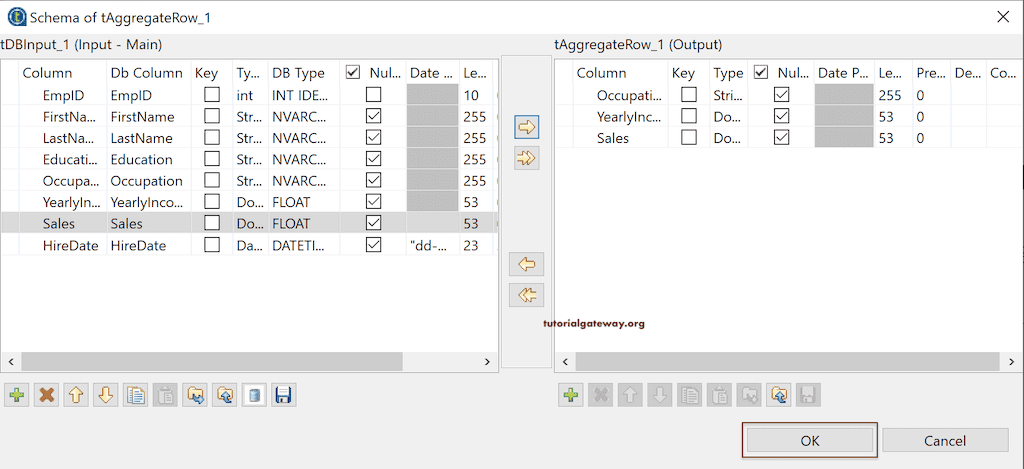This screenshot has width=1024, height=469.
Task: Move selected input column down
Action: click(106, 395)
